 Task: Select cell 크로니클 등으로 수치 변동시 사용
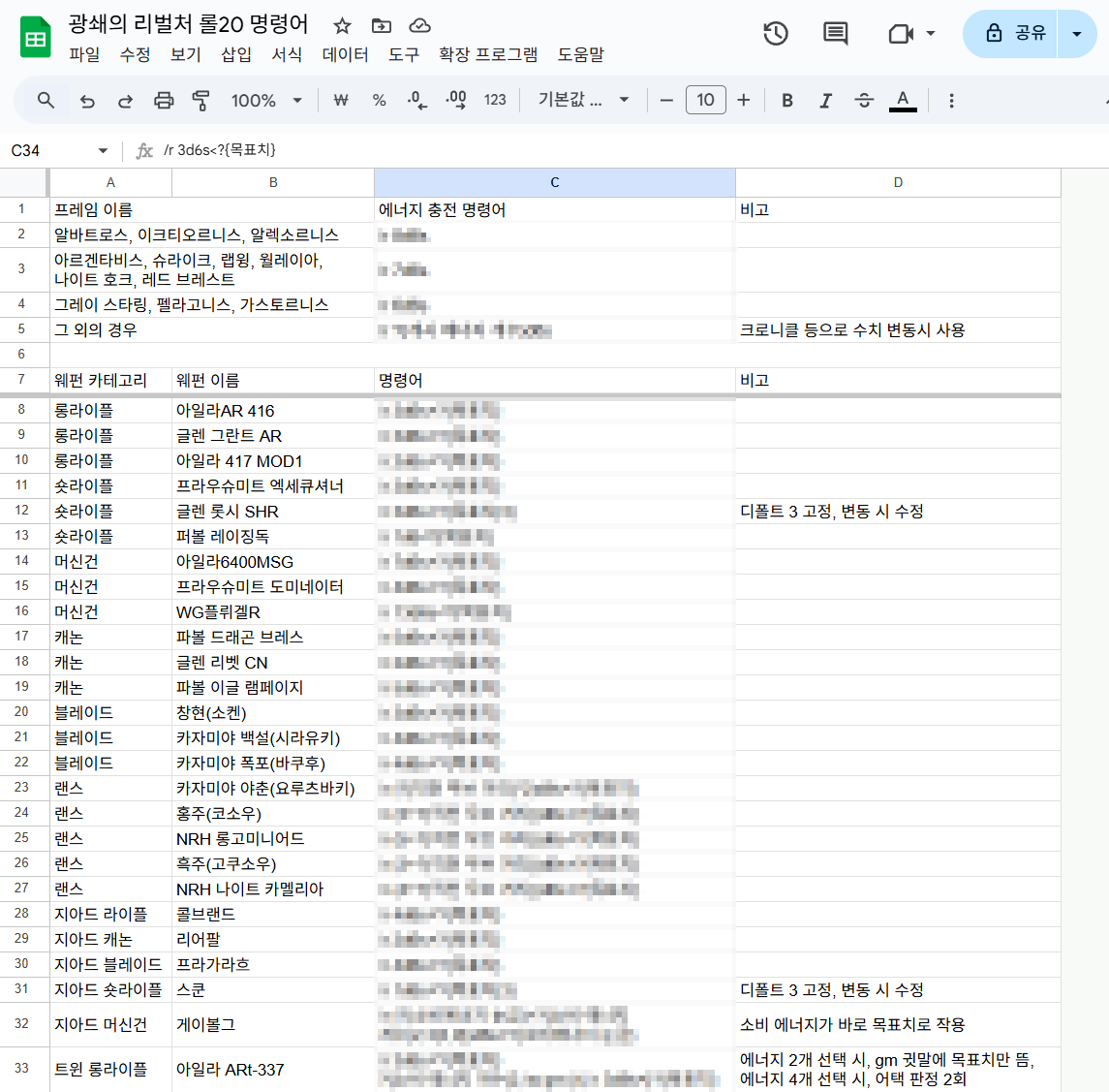pos(898,329)
